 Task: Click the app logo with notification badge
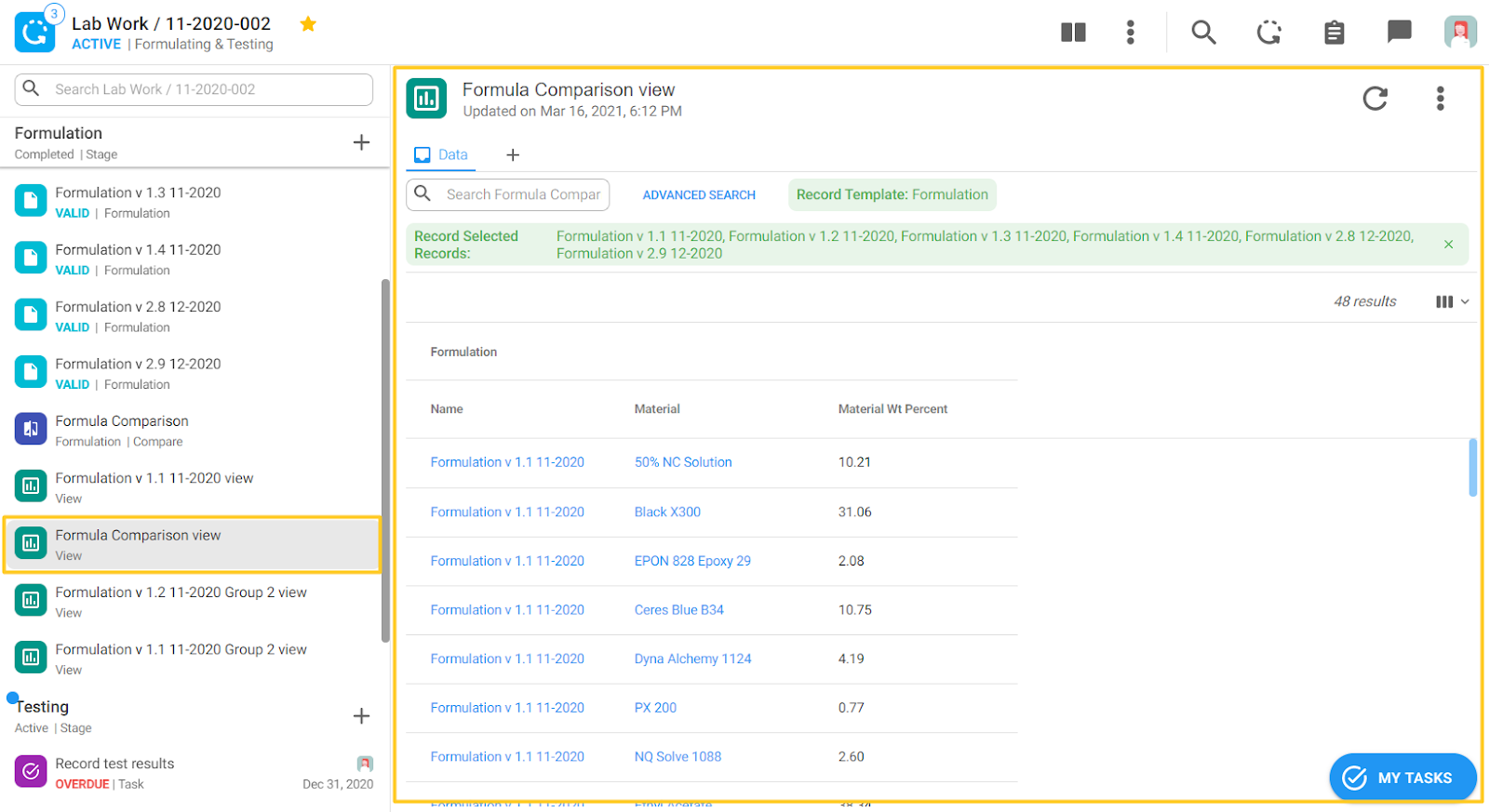point(36,30)
